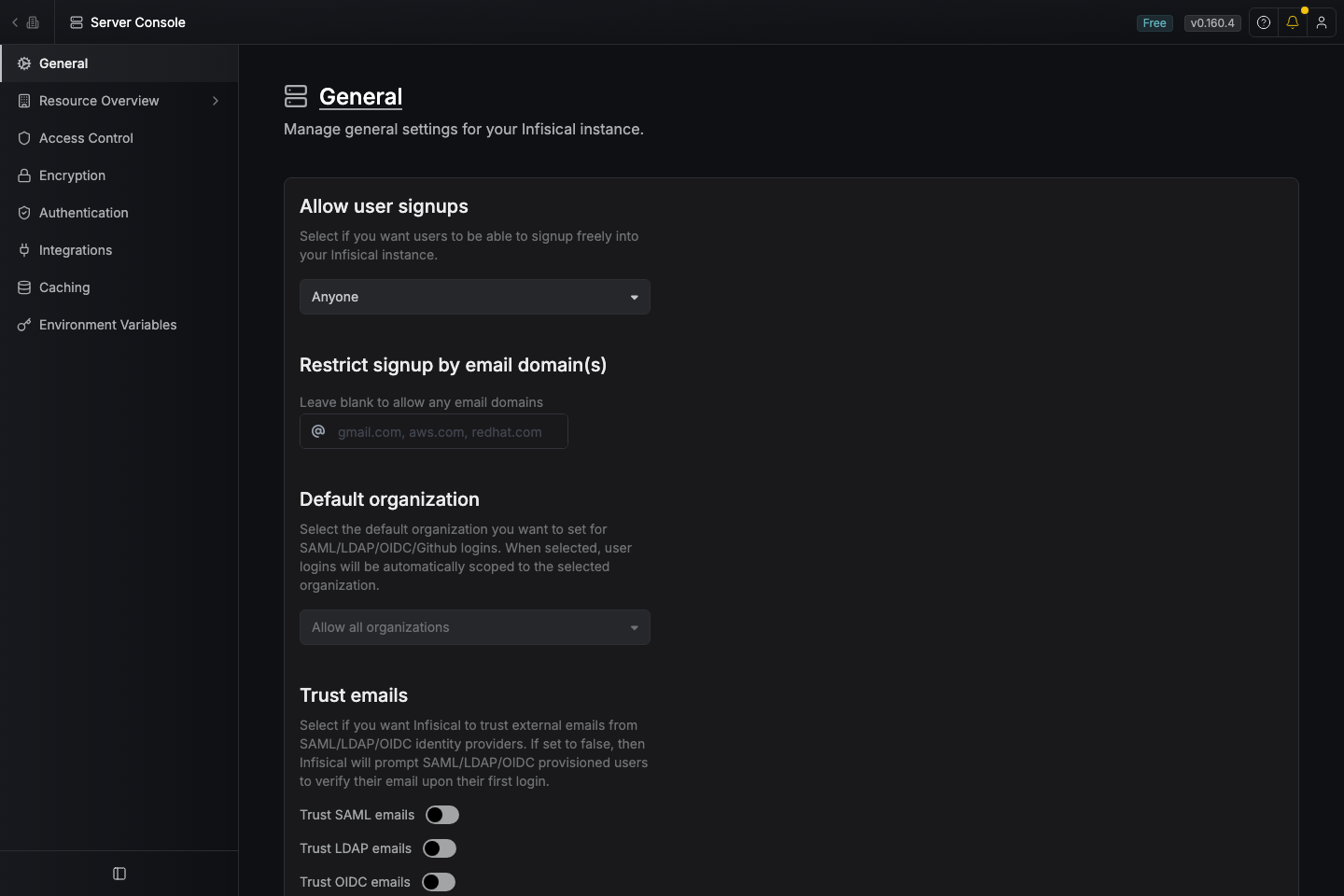
Task: Go to Access Control section
Action: [119, 138]
